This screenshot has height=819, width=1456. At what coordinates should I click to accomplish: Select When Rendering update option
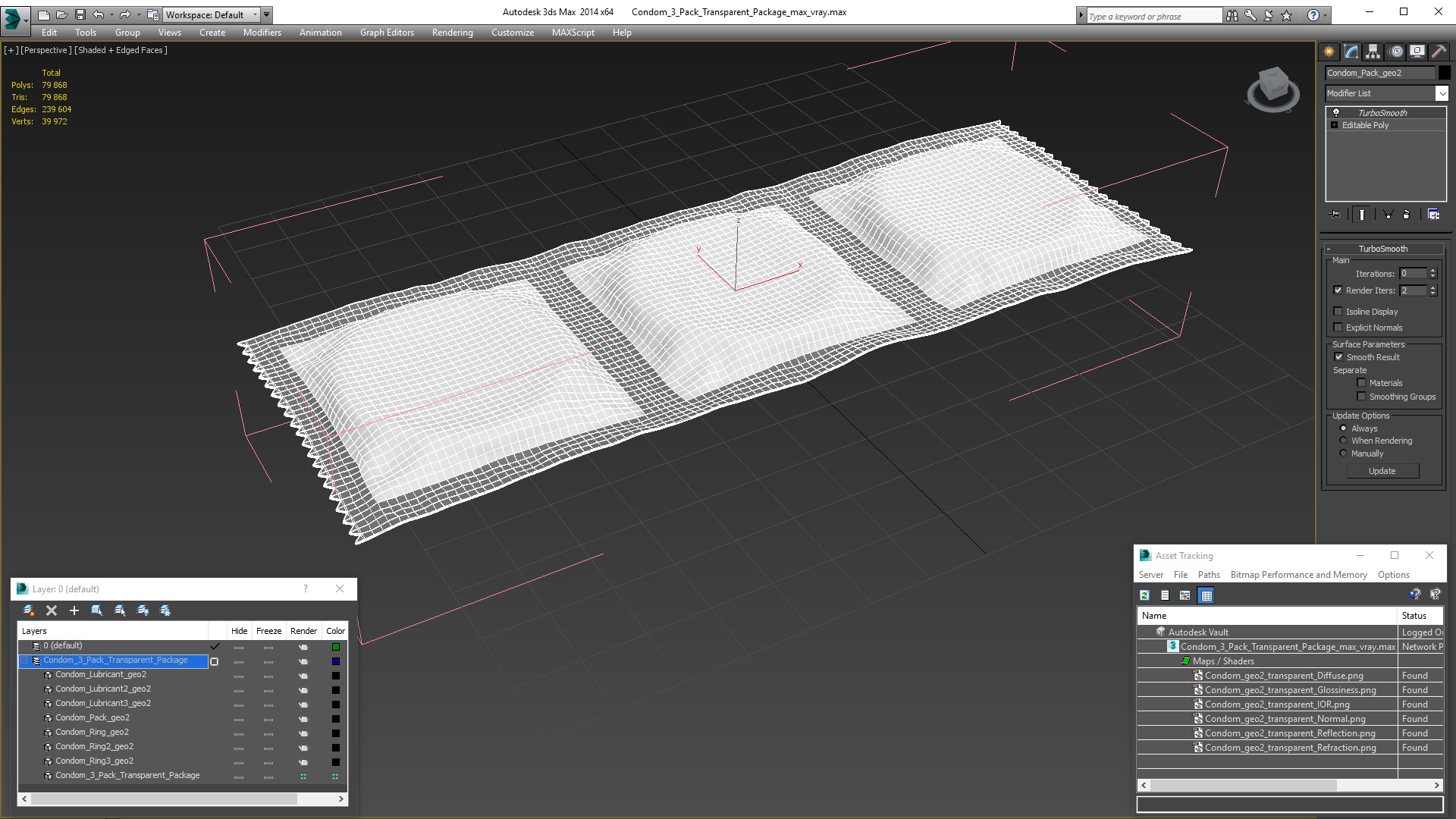[1344, 441]
